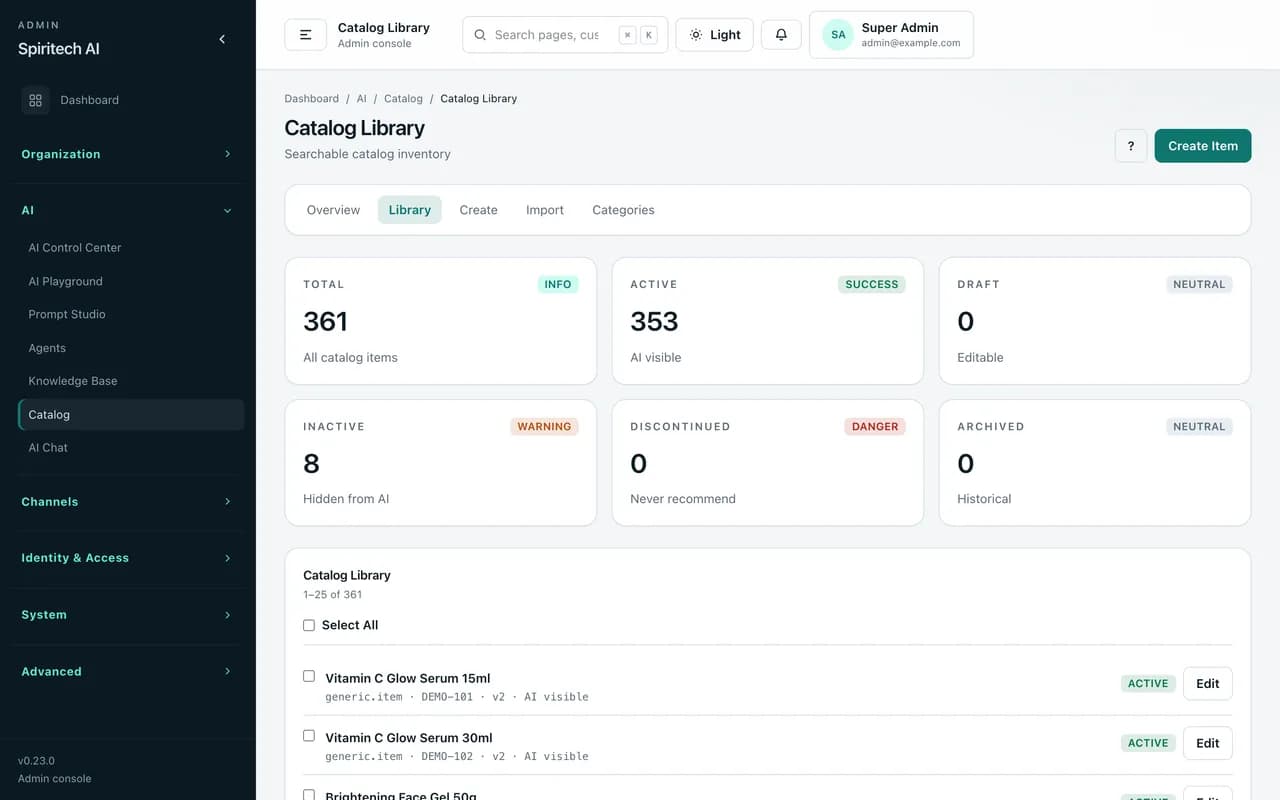The width and height of the screenshot is (1280, 800).
Task: Click 'Vitamin C Glow Serum 30ml' item name
Action: [x=409, y=738]
